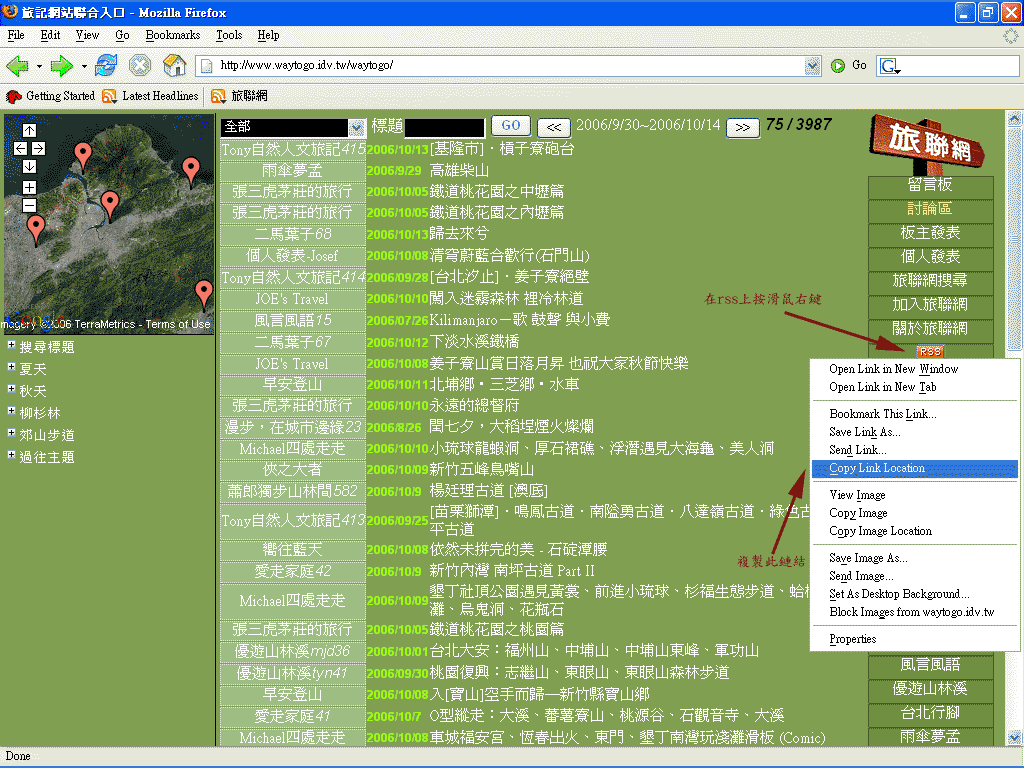Expand the 搜尋標題 tree item
Screen dimensions: 1024x768
click(x=11, y=346)
